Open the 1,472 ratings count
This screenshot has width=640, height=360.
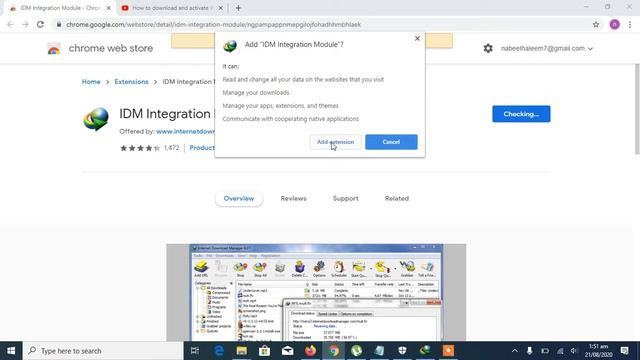(x=171, y=148)
